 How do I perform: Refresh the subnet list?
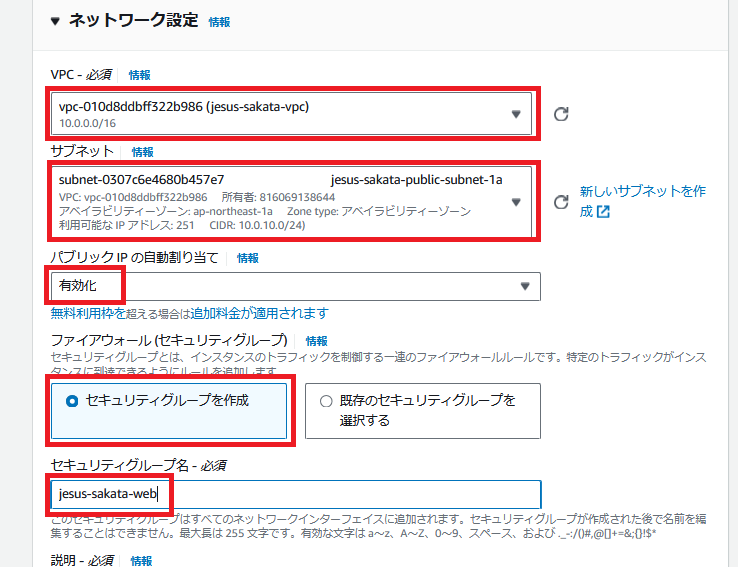(561, 202)
